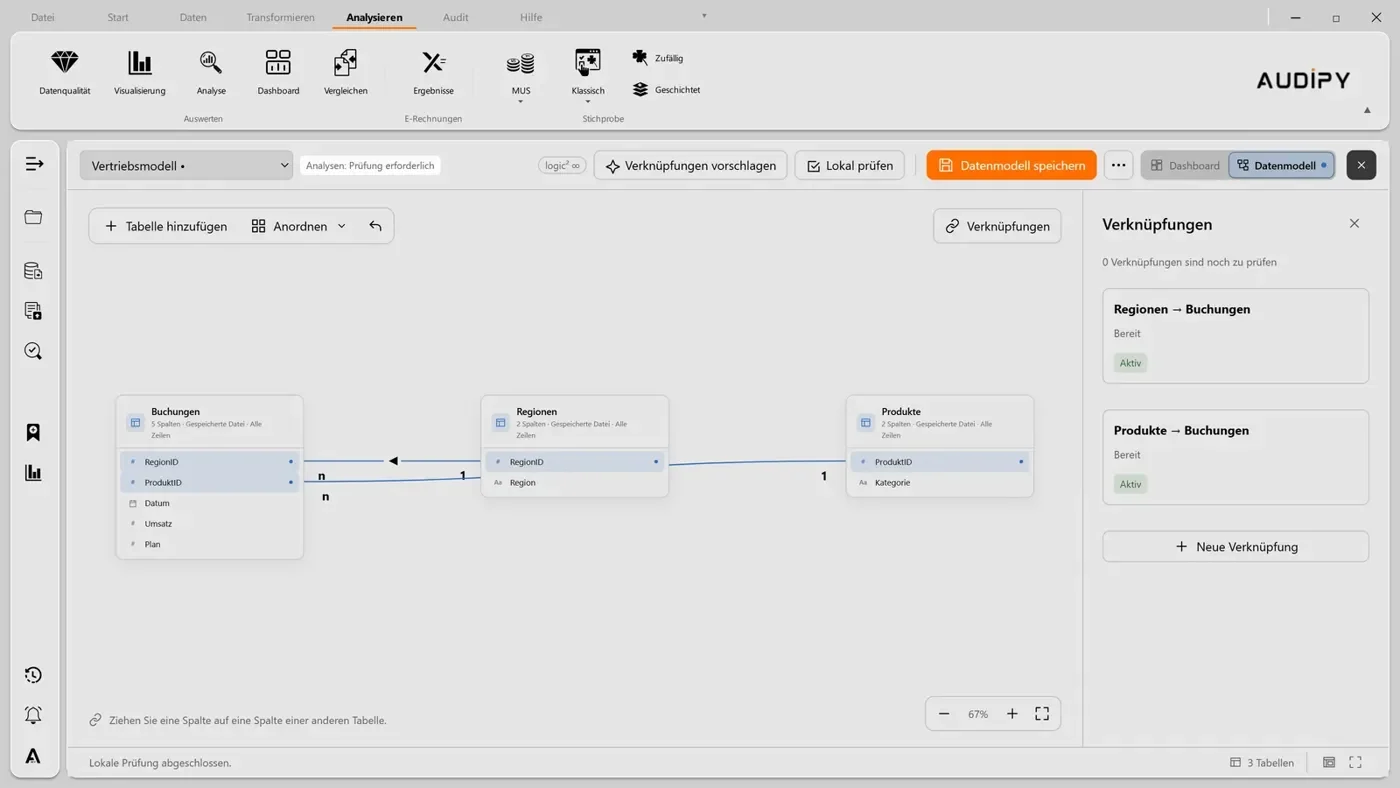Zoom in on the model canvas
This screenshot has height=788, width=1400.
pyautogui.click(x=1012, y=714)
